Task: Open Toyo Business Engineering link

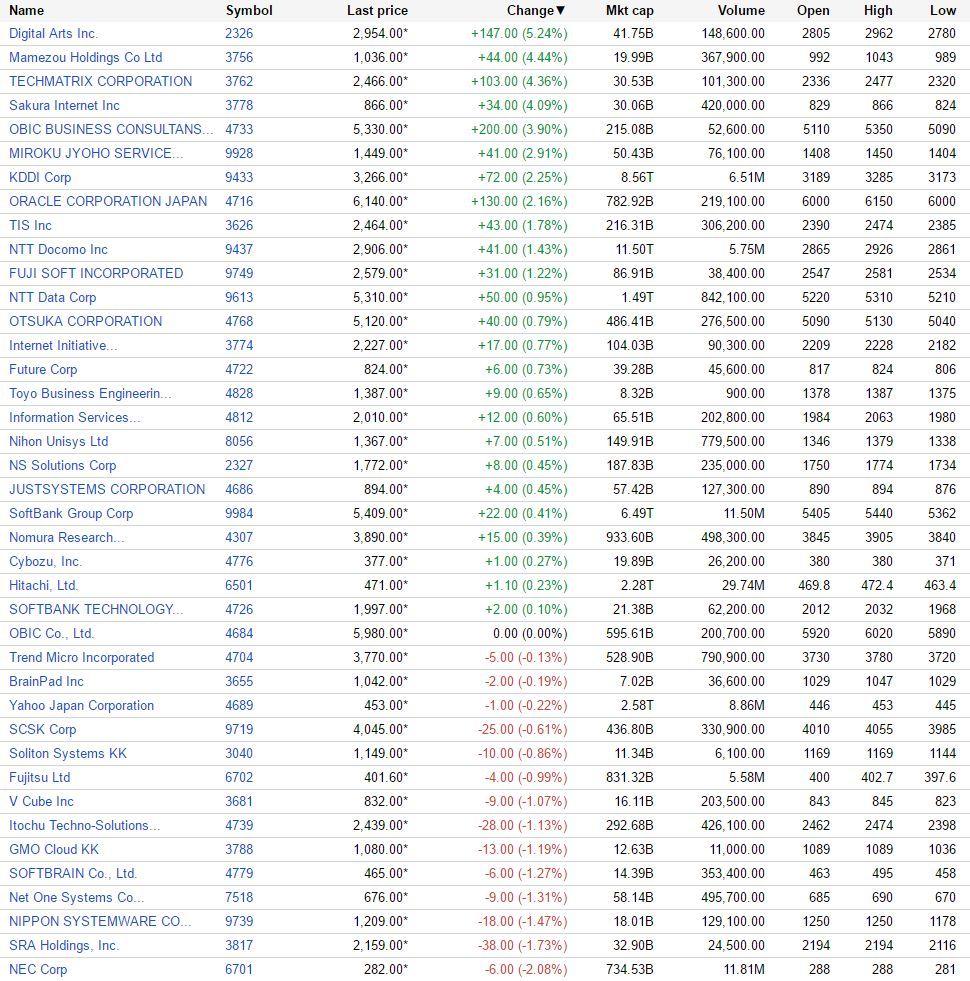Action: point(90,394)
